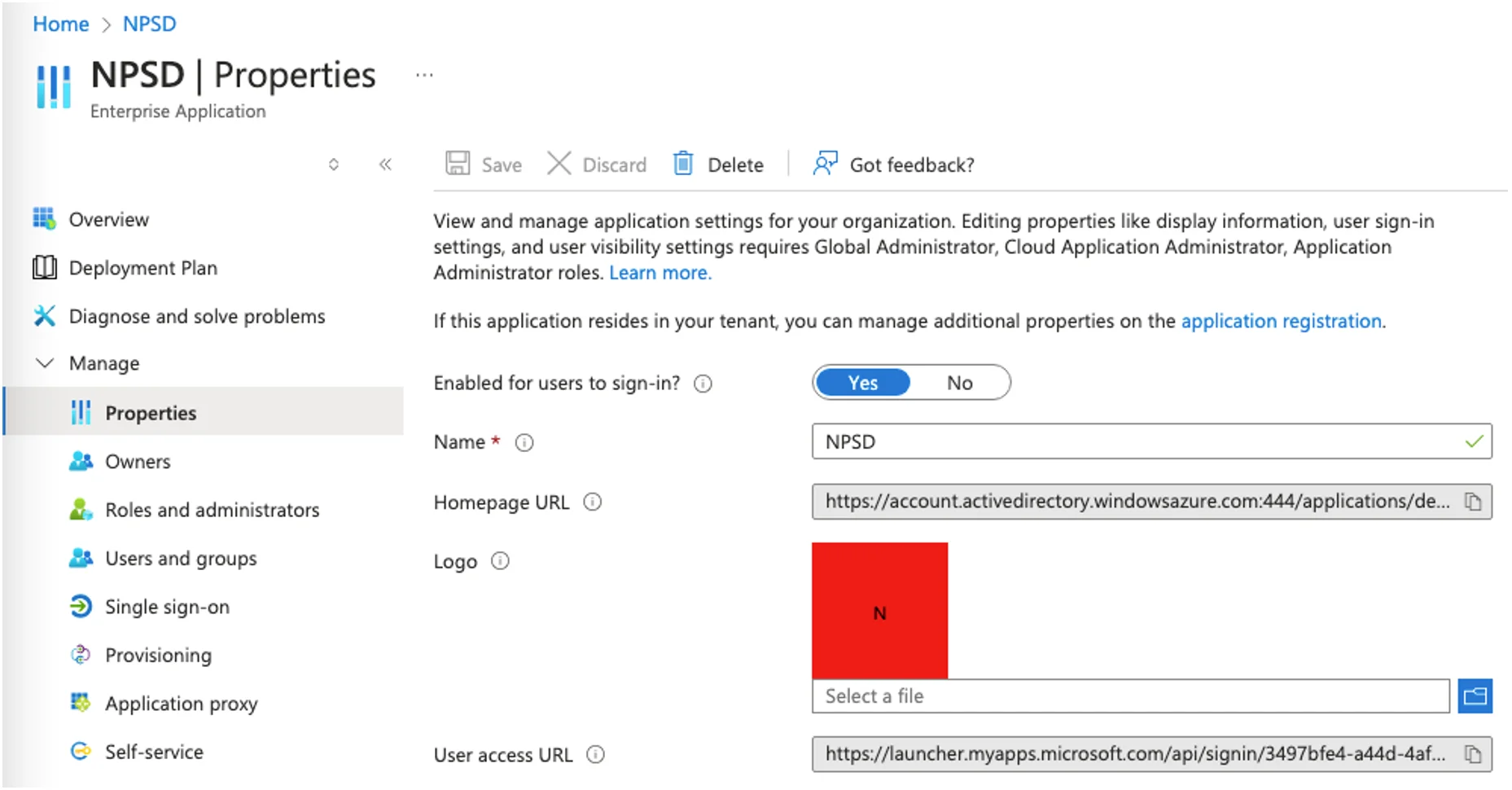Screen dimensions: 1512x790
Task: Click the Got feedback? text
Action: click(912, 165)
